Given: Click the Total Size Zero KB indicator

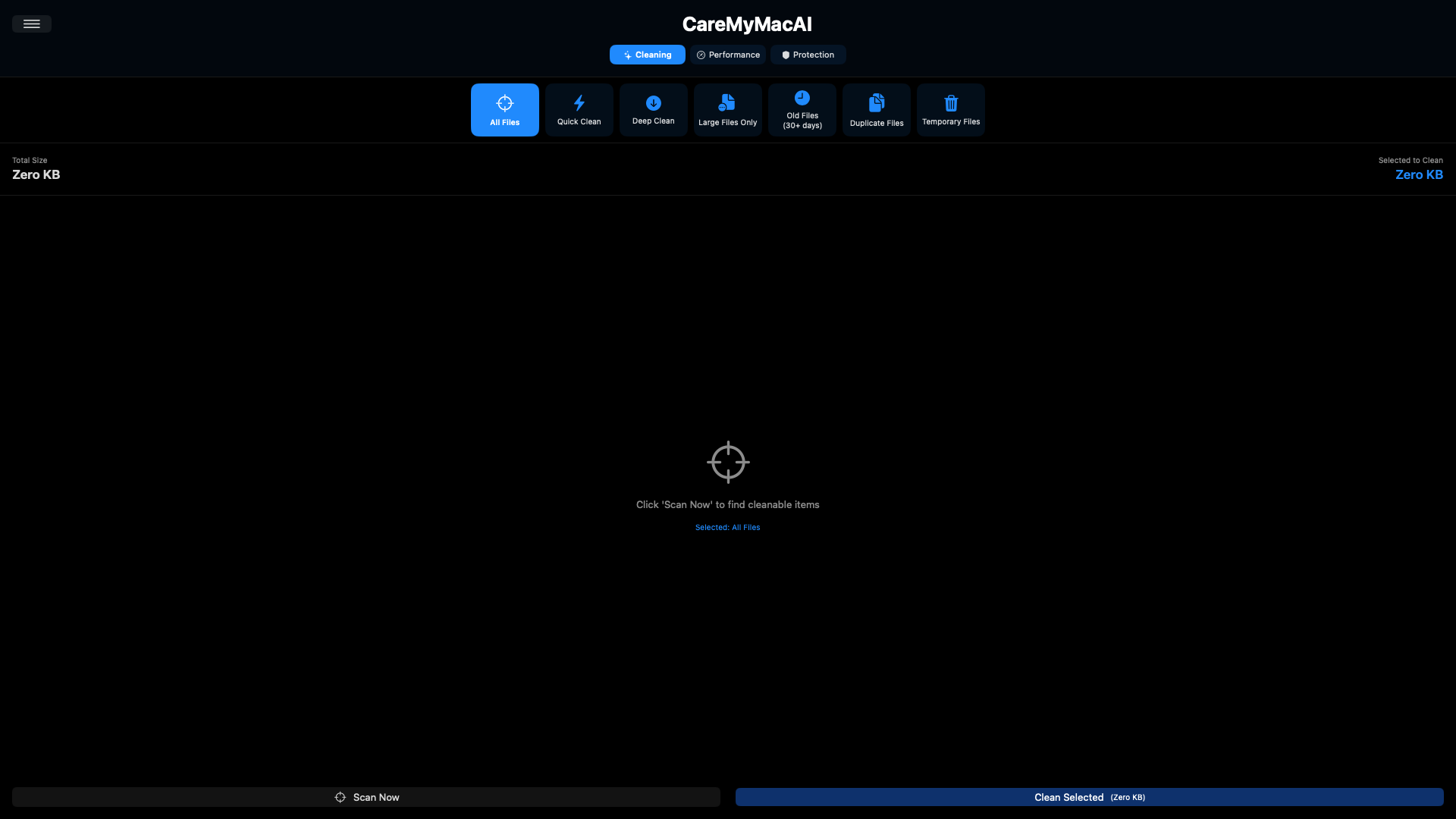Looking at the screenshot, I should point(35,174).
